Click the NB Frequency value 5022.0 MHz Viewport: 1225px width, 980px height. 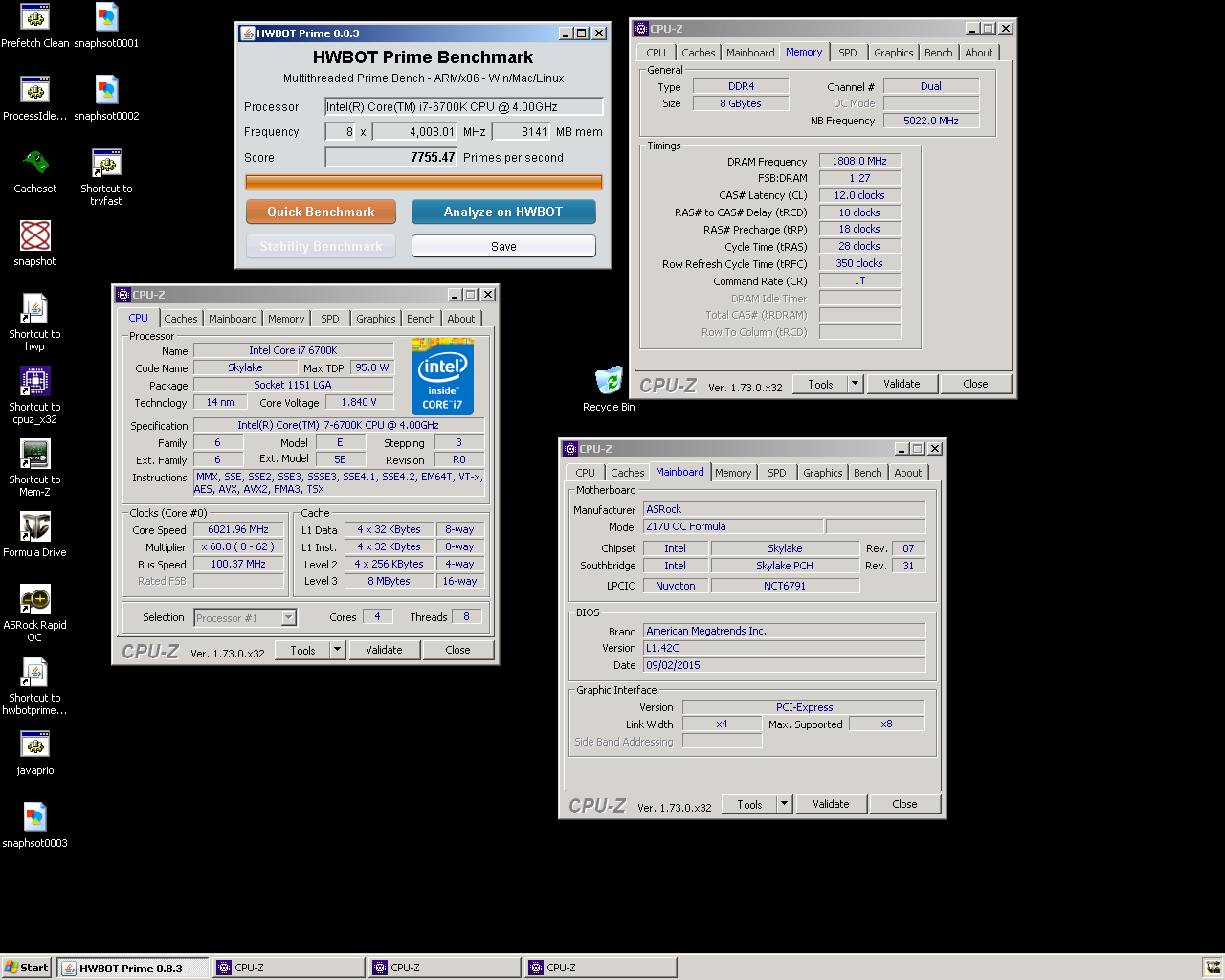click(931, 121)
